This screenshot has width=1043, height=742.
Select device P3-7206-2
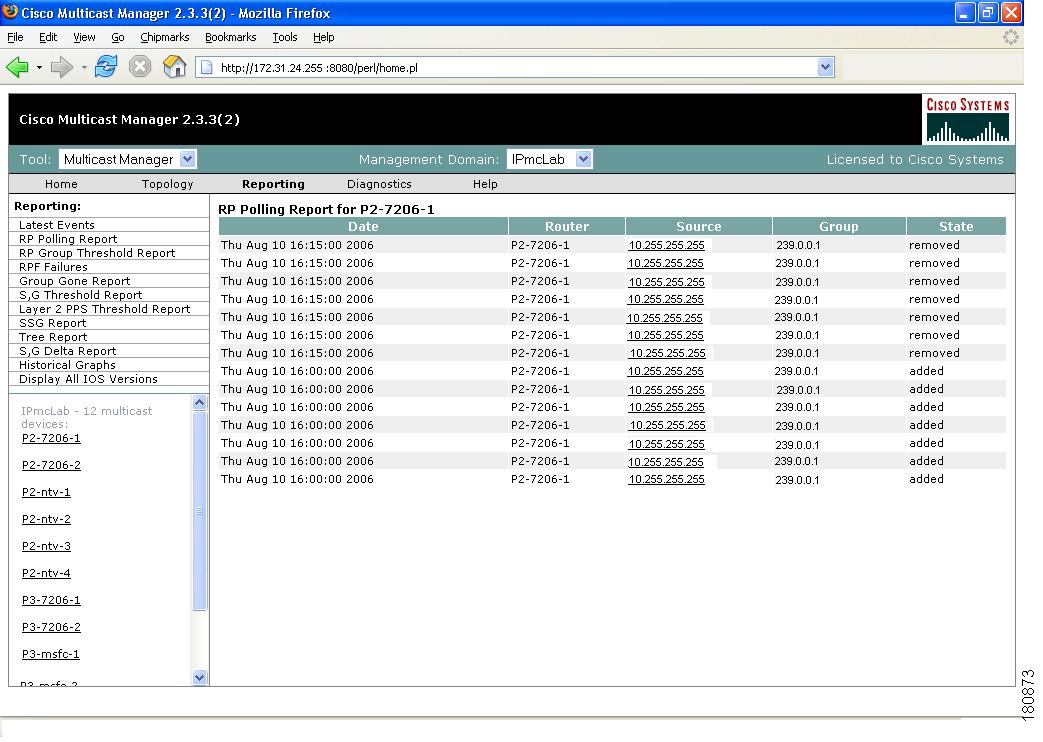(x=51, y=627)
